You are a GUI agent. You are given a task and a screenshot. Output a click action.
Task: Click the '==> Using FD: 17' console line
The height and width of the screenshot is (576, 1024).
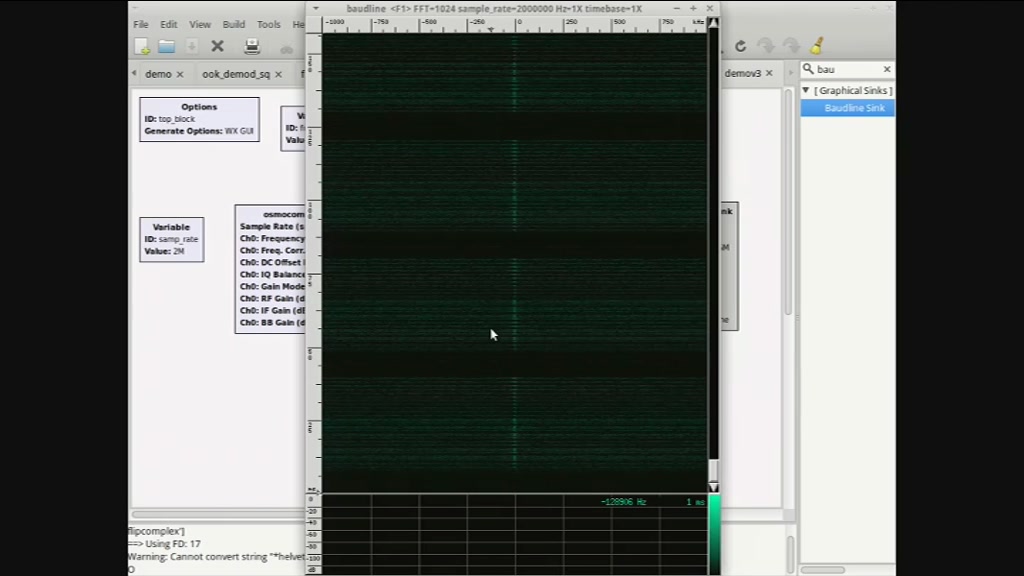pyautogui.click(x=165, y=544)
